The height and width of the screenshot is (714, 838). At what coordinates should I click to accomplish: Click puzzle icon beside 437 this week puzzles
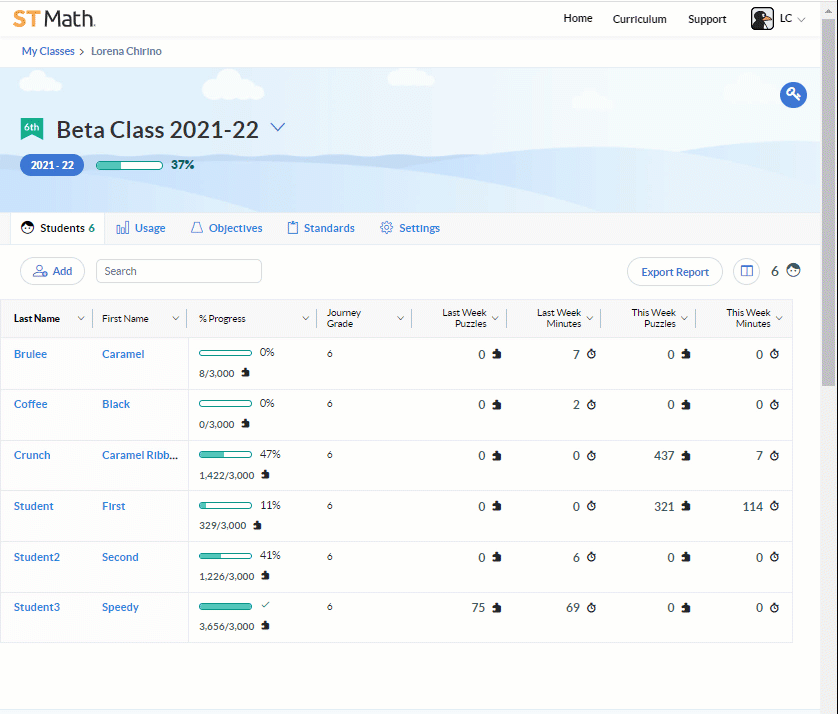coord(686,455)
